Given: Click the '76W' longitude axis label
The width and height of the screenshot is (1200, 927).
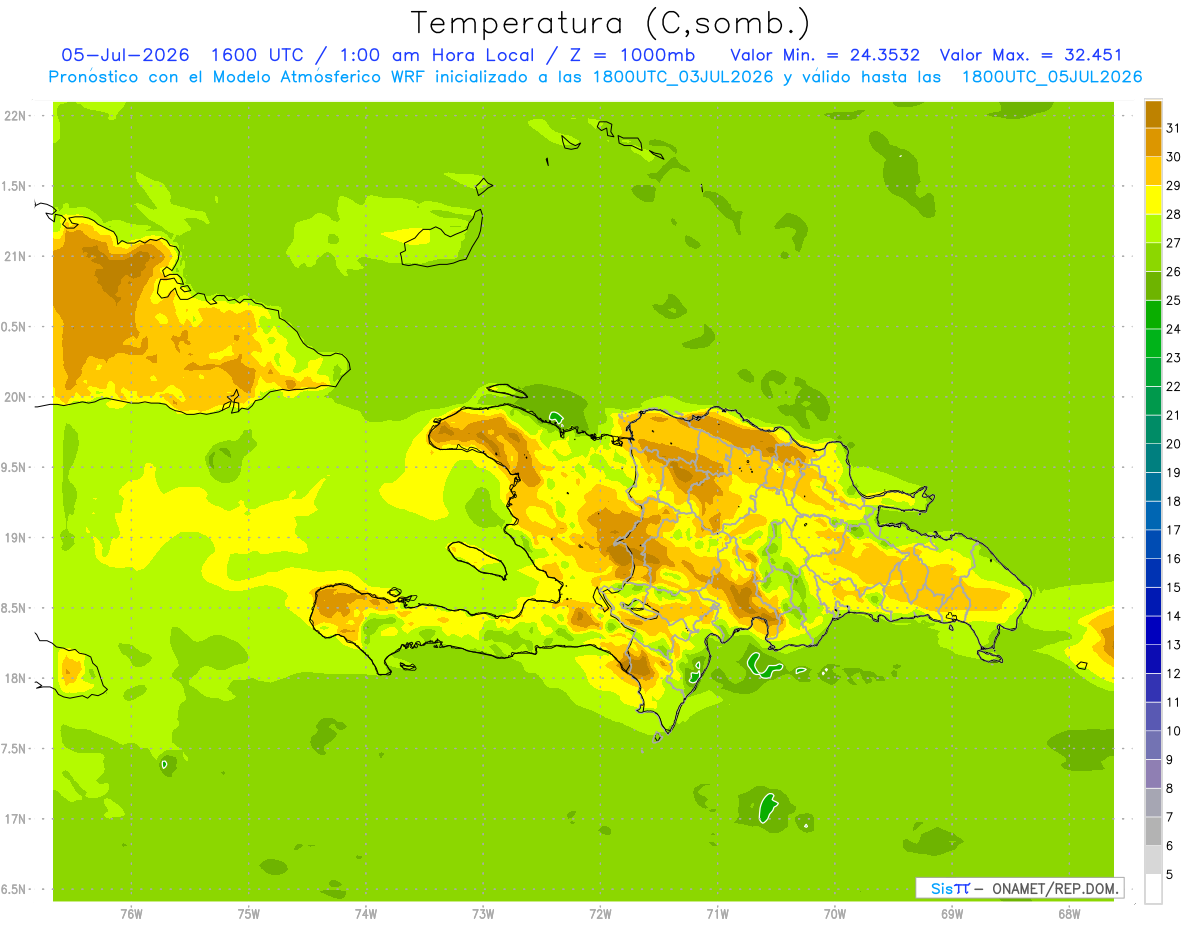Looking at the screenshot, I should click(x=131, y=913).
